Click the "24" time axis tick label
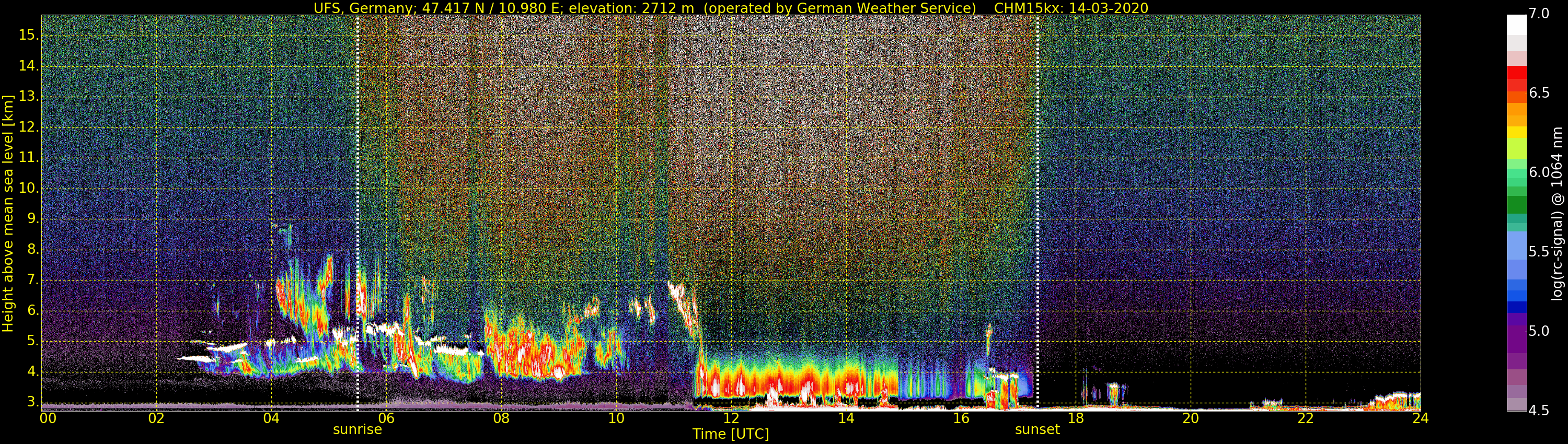Viewport: 1568px width, 444px height. (x=1421, y=418)
